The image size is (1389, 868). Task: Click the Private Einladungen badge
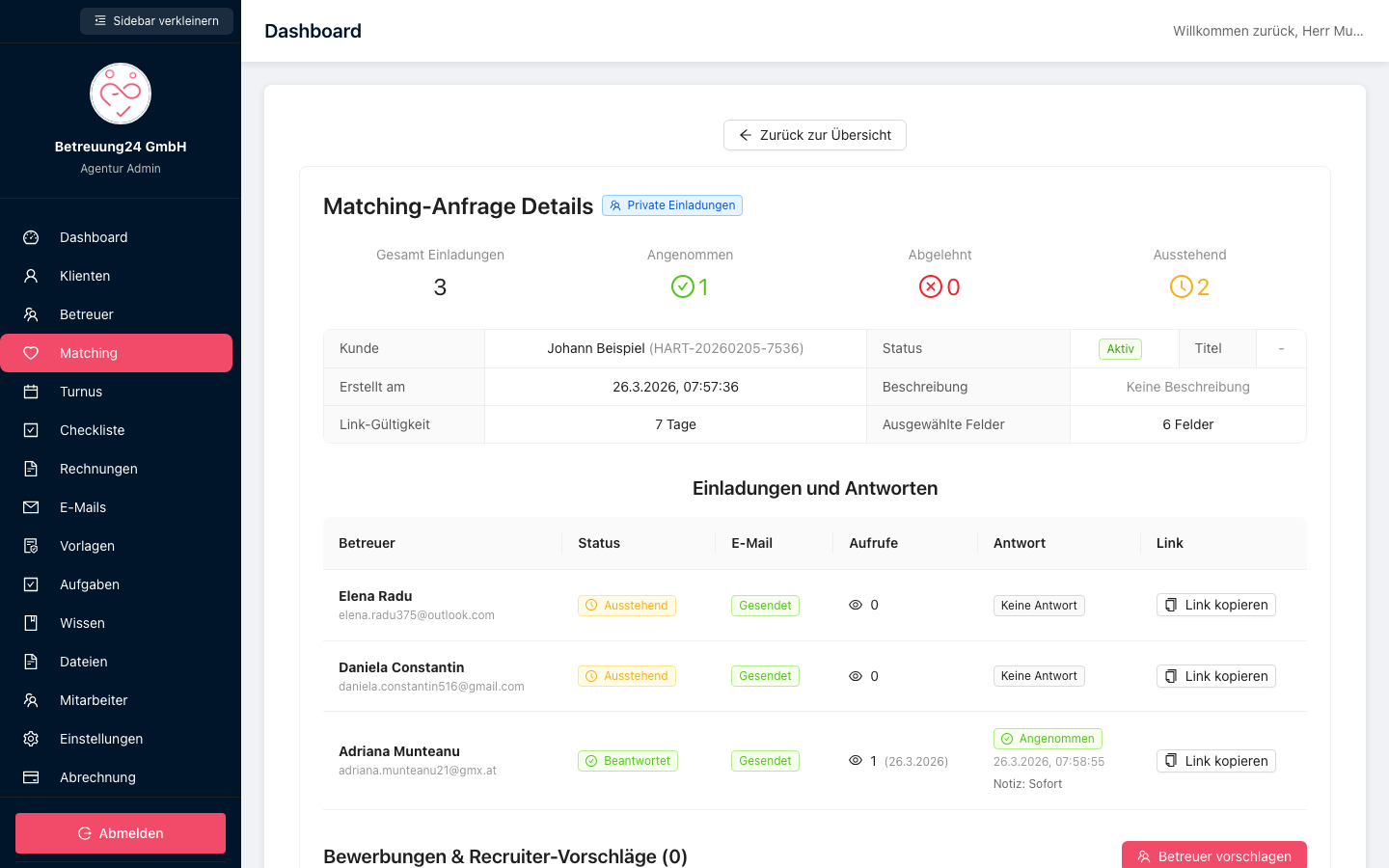[672, 205]
